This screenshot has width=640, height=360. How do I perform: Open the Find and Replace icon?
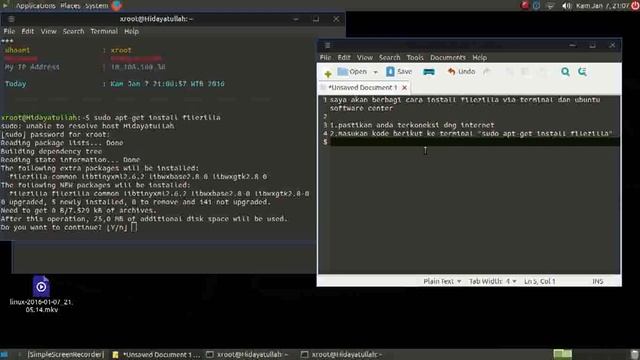tap(582, 72)
